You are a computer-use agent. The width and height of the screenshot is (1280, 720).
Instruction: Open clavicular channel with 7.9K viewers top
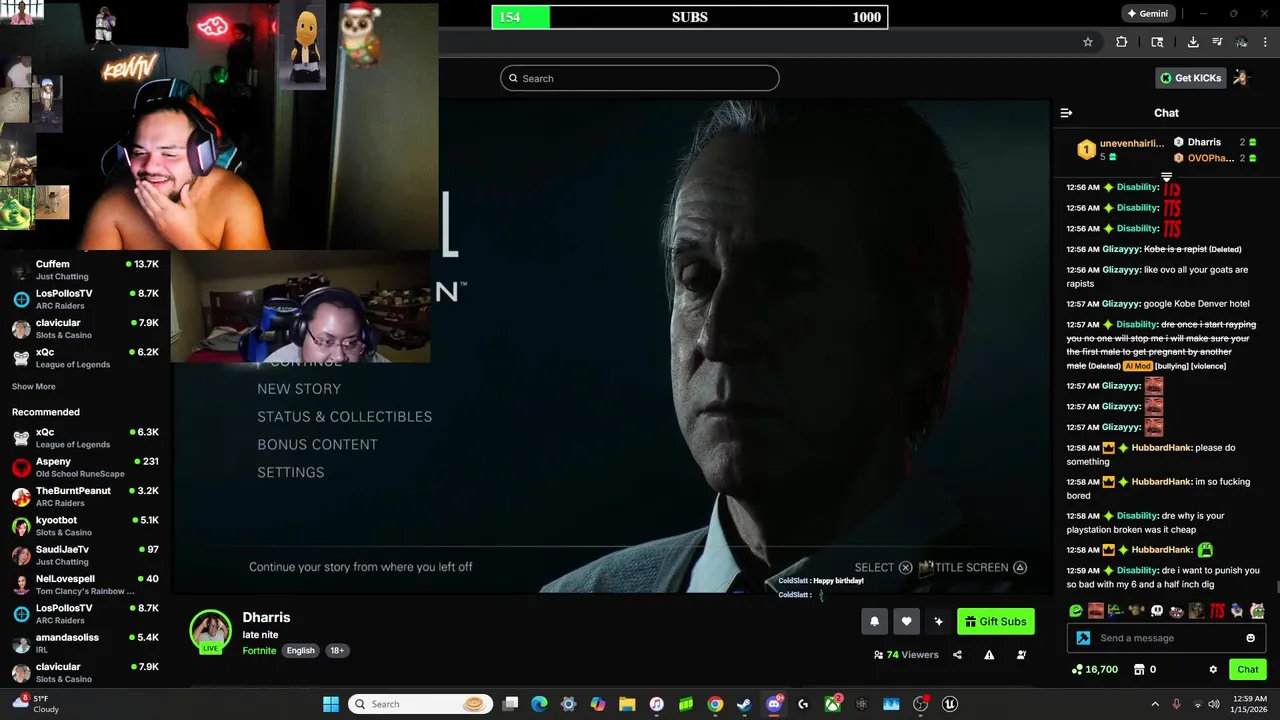85,329
